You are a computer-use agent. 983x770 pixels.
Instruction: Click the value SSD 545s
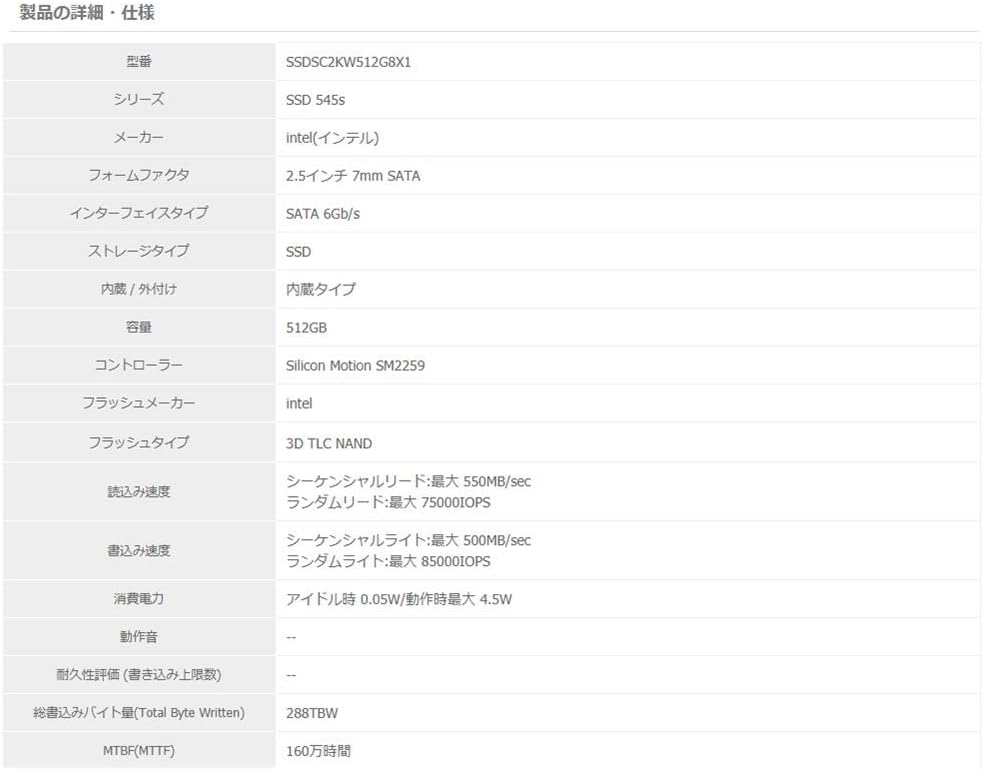coord(315,100)
